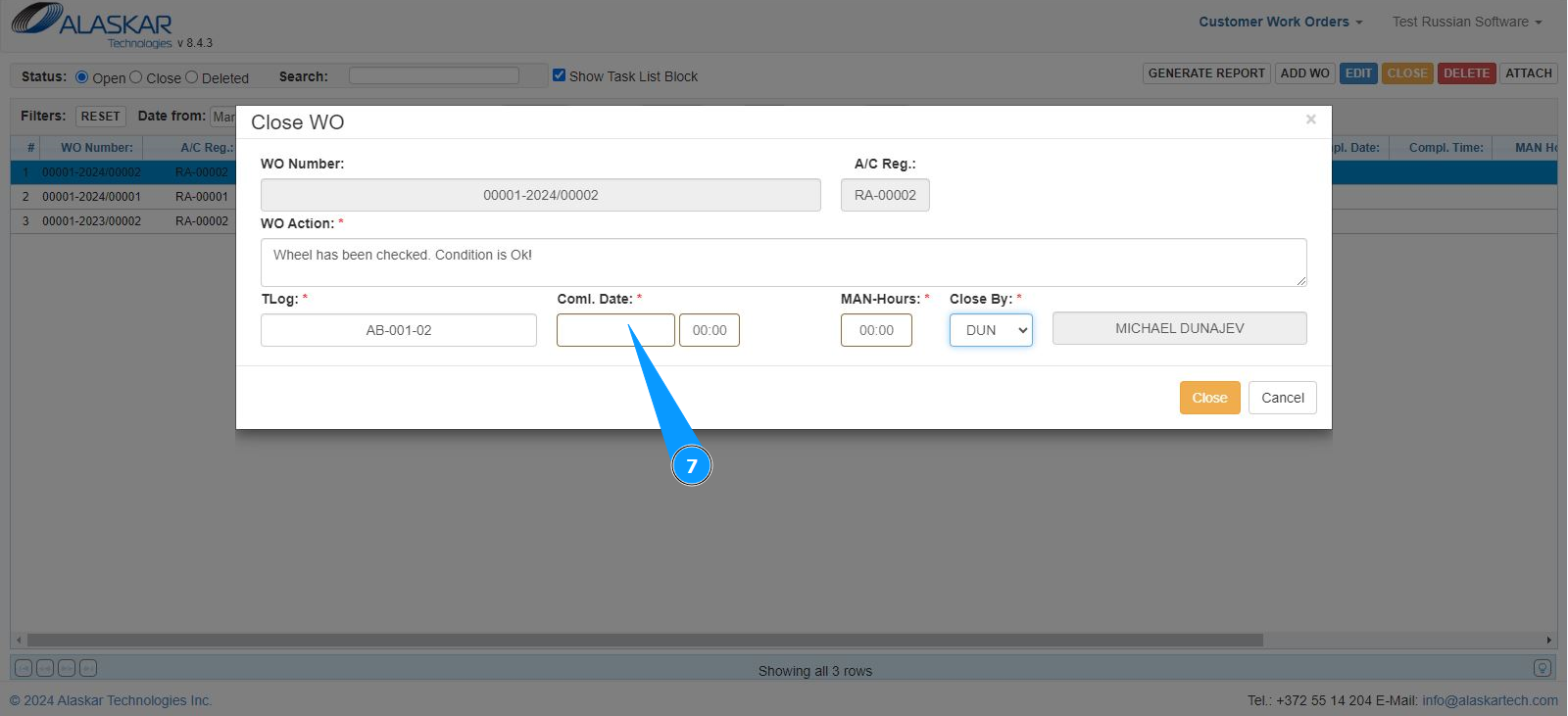Select the Deleted status radio button

pos(192,76)
